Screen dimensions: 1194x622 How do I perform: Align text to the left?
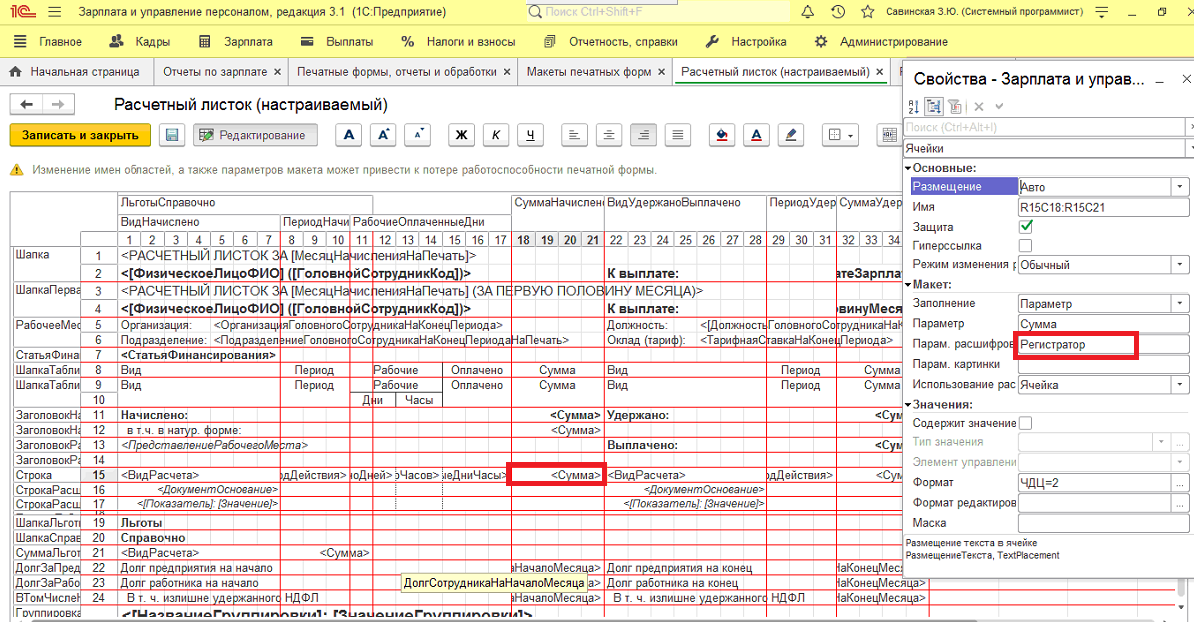click(574, 136)
